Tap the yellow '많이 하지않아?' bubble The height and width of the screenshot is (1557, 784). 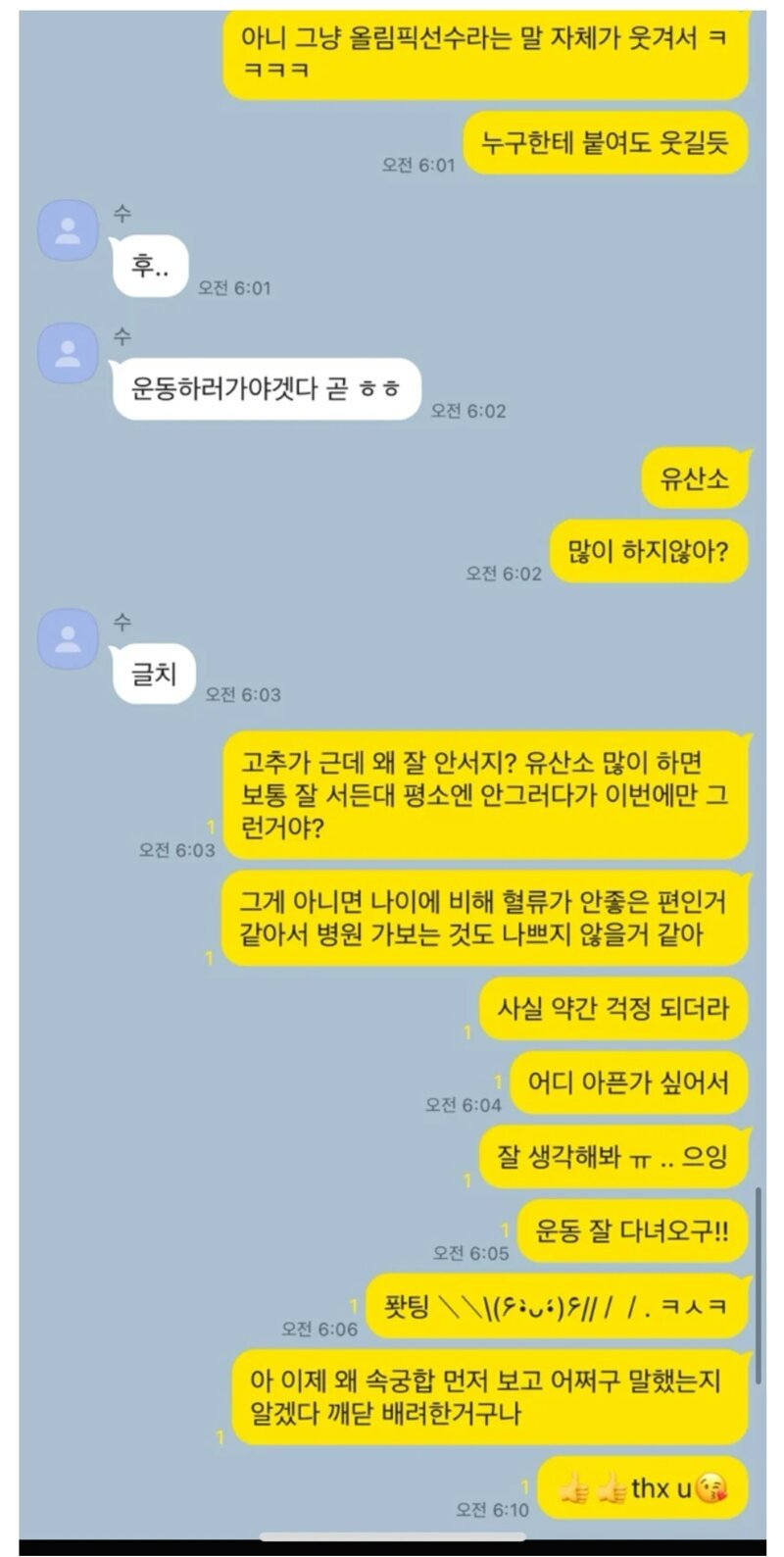click(649, 553)
